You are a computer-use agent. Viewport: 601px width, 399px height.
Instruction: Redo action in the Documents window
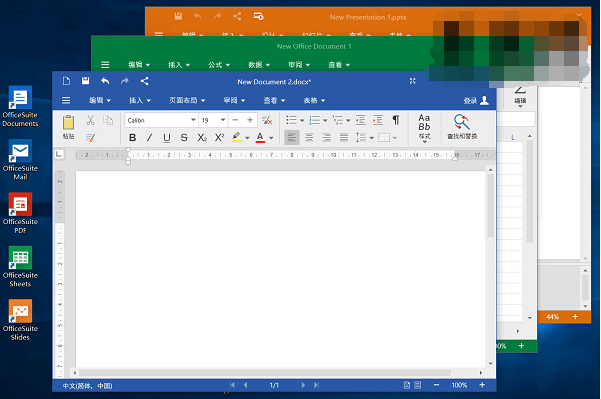pos(125,81)
